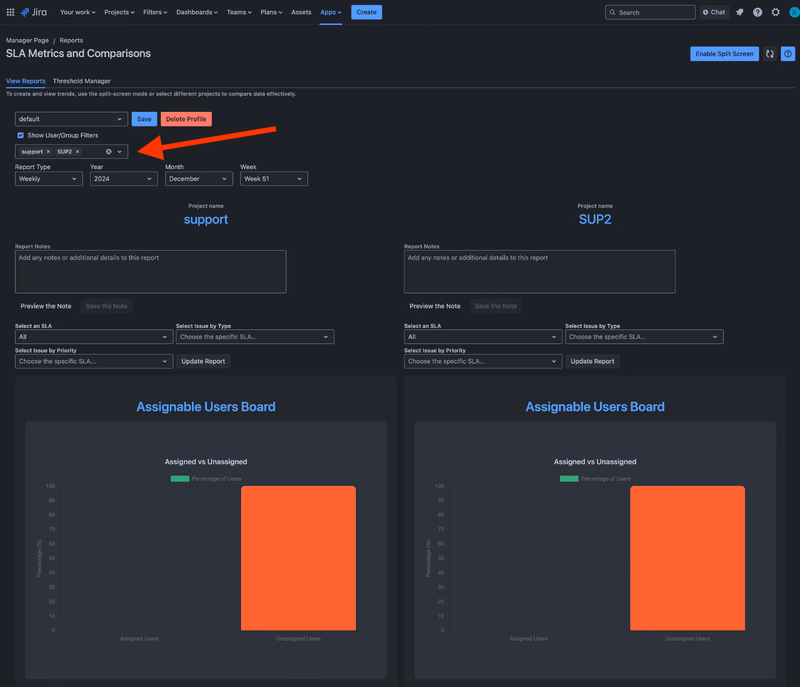The height and width of the screenshot is (687, 800).
Task: Click Enable Split Screen button
Action: (x=724, y=54)
